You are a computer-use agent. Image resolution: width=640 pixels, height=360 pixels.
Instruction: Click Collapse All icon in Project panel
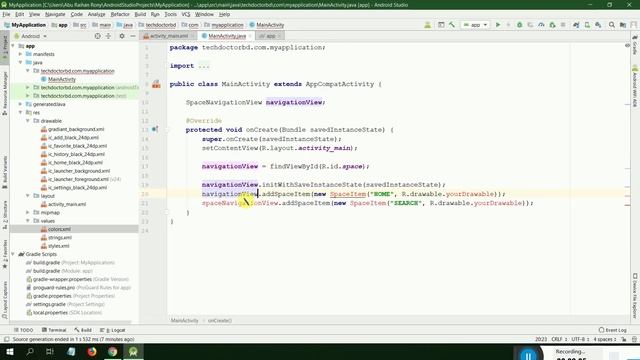tap(109, 36)
